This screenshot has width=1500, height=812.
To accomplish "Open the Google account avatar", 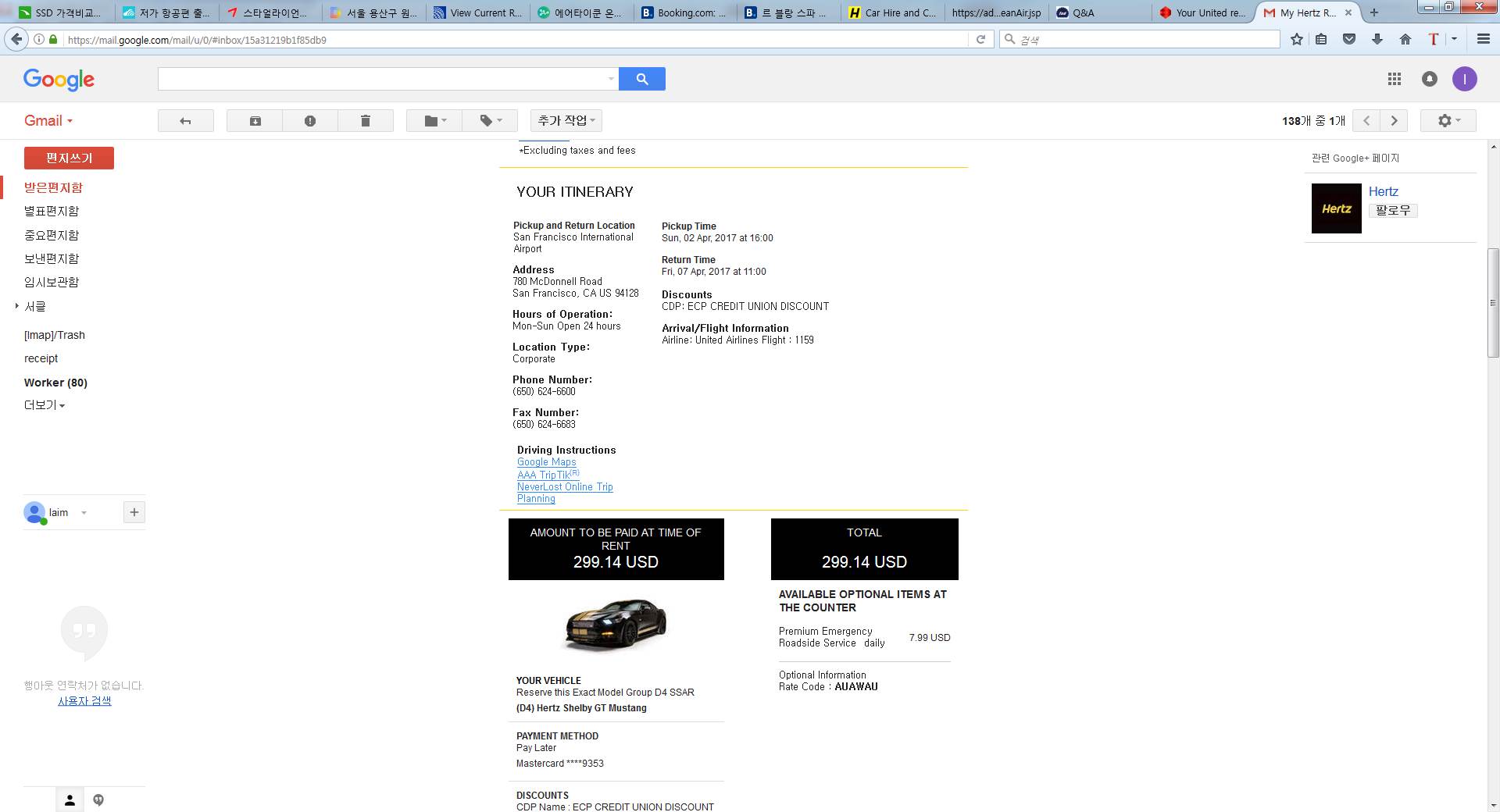I will (x=1465, y=79).
